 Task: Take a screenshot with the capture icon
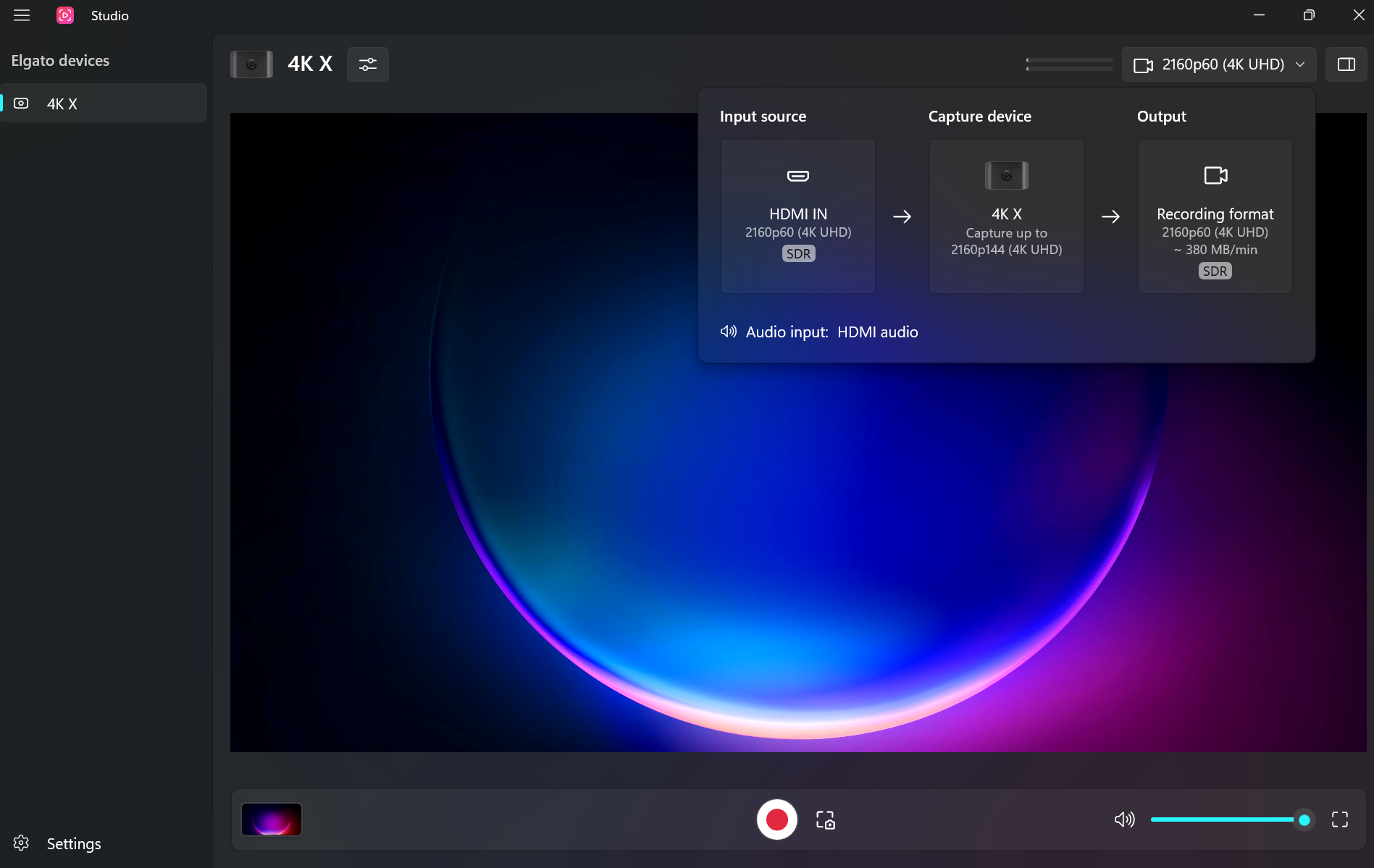(x=826, y=819)
